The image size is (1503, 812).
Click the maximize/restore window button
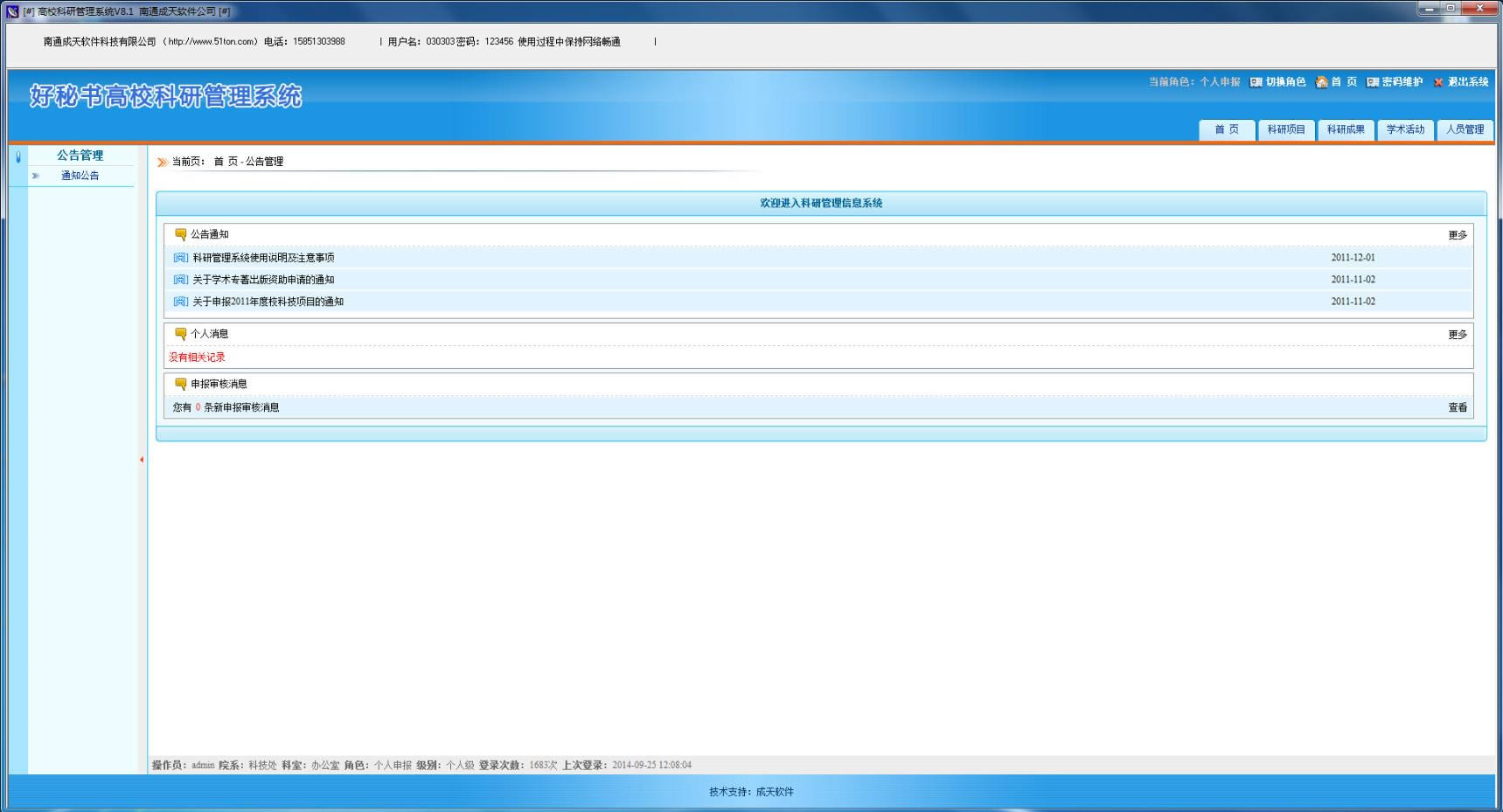click(x=1451, y=9)
